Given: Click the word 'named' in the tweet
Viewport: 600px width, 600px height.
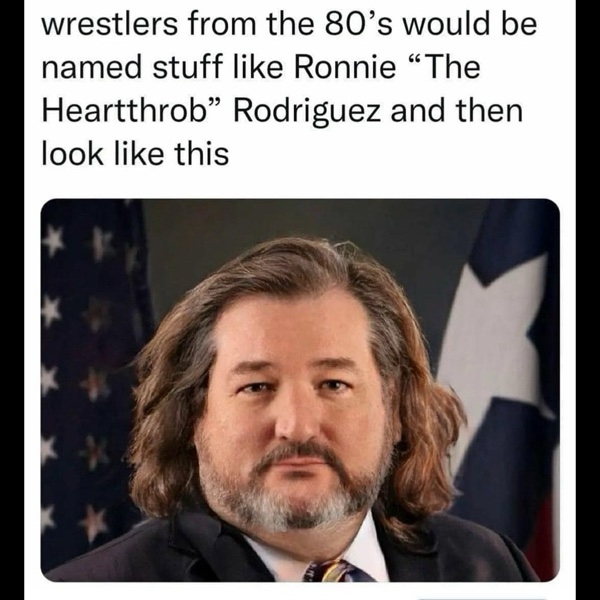Looking at the screenshot, I should (x=91, y=67).
